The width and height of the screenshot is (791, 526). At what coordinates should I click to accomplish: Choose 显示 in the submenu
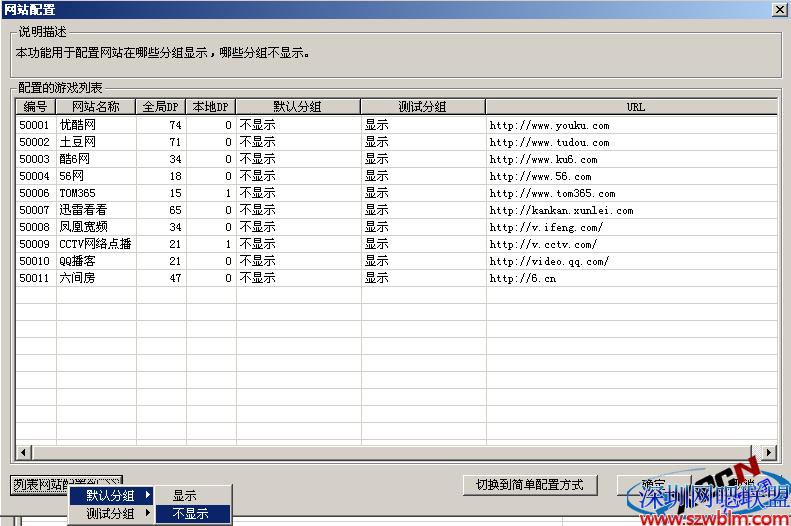(193, 495)
